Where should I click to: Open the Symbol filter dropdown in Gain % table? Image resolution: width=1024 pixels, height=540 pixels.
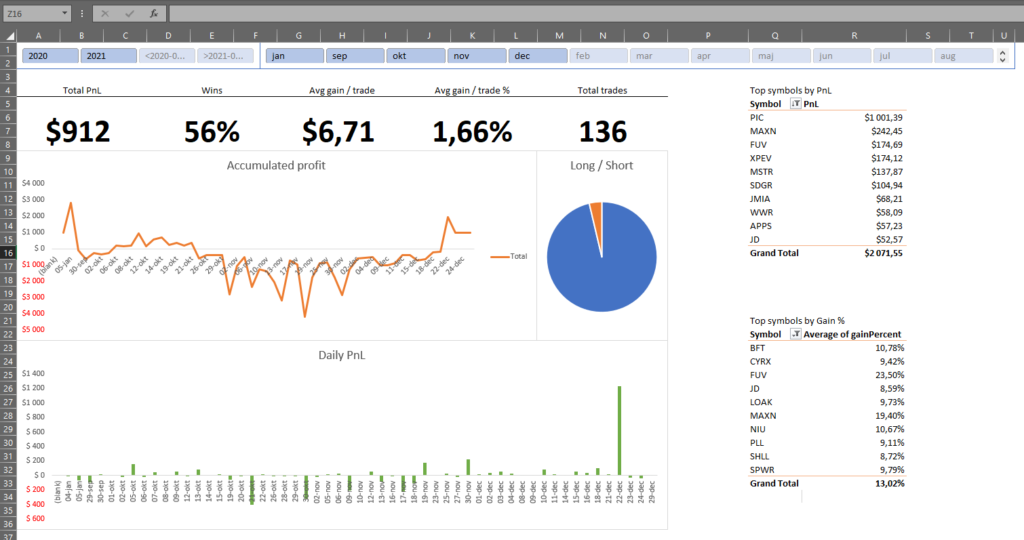pyautogui.click(x=795, y=334)
